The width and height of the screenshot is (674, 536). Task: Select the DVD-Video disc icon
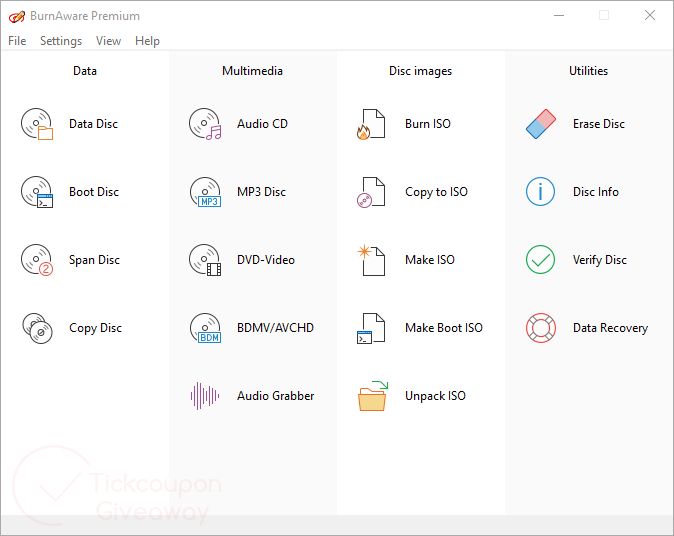click(x=205, y=260)
